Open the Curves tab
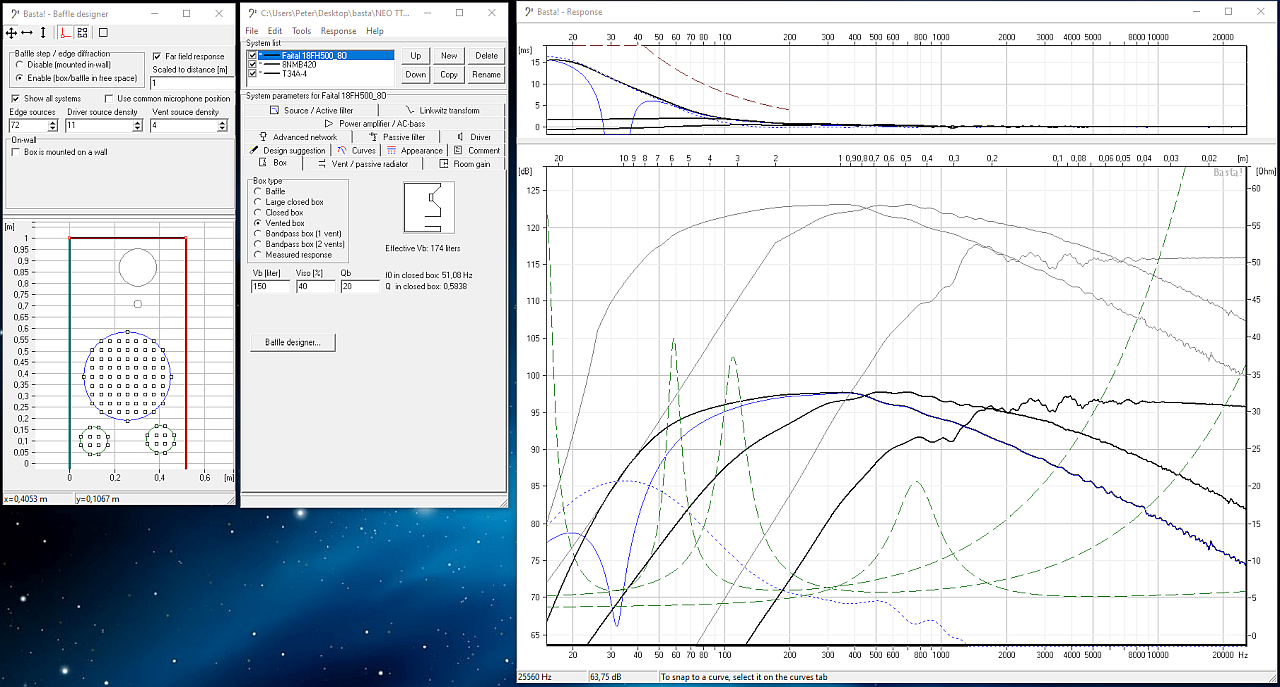The image size is (1280, 687). [x=357, y=151]
